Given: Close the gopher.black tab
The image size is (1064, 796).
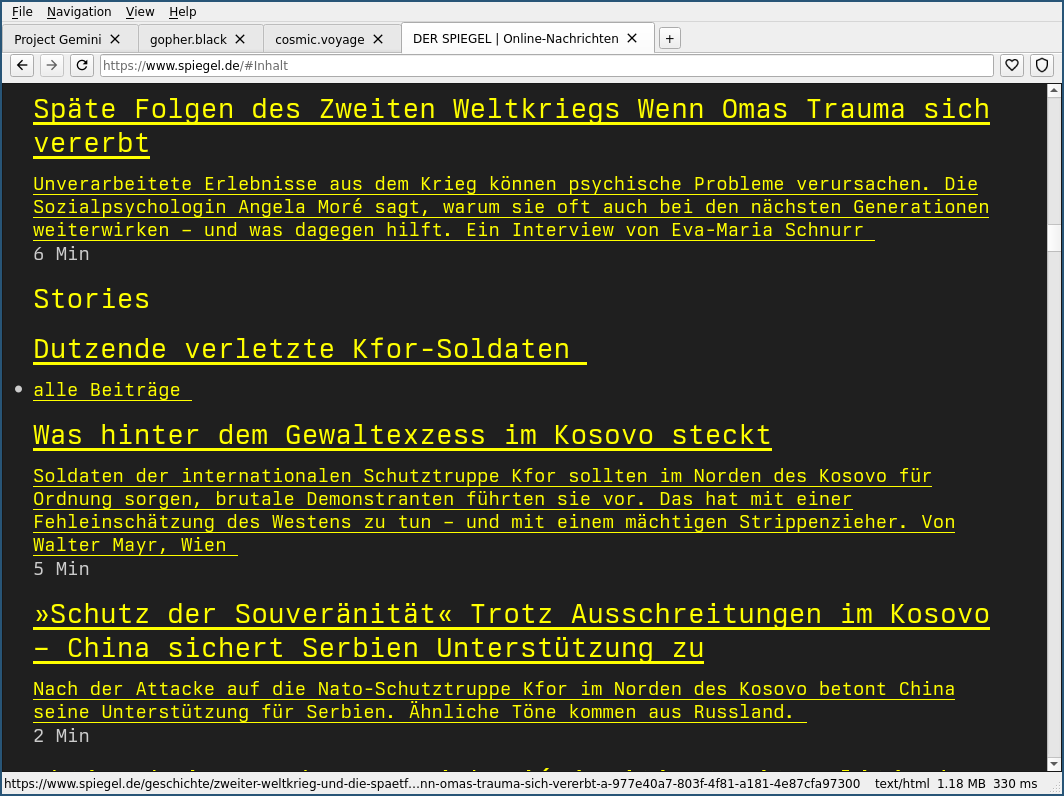Looking at the screenshot, I should pyautogui.click(x=240, y=39).
